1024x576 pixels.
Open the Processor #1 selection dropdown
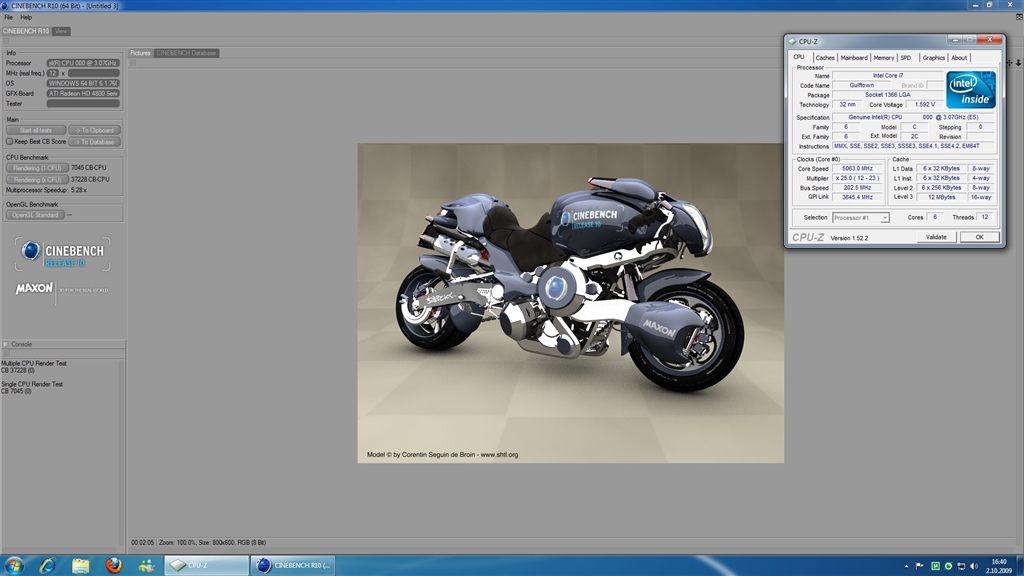pos(860,217)
